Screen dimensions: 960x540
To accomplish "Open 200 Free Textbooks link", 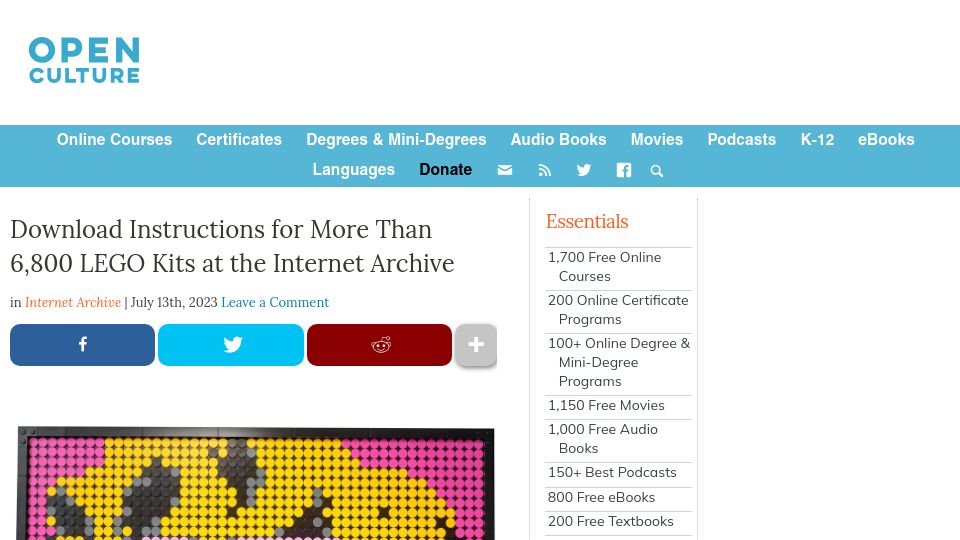I will (x=610, y=521).
